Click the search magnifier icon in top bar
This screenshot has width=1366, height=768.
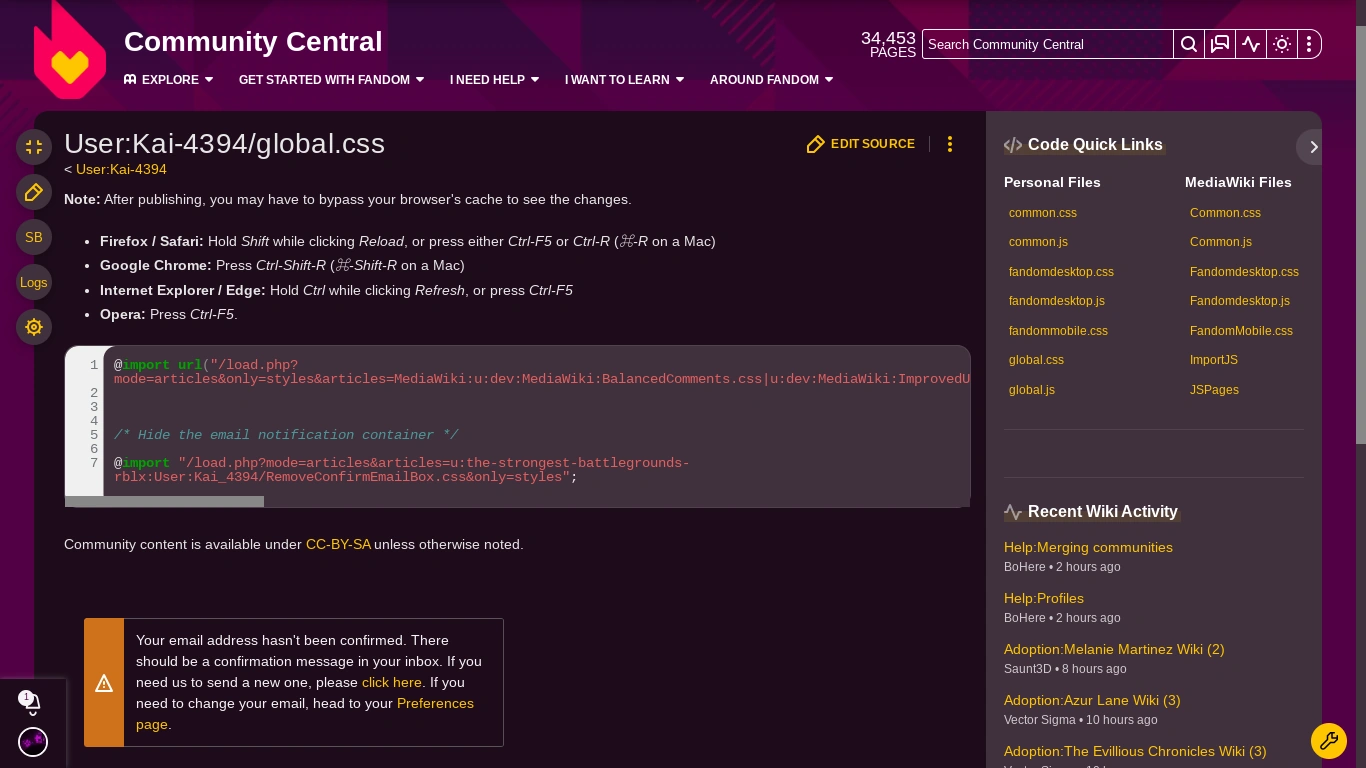(x=1188, y=44)
